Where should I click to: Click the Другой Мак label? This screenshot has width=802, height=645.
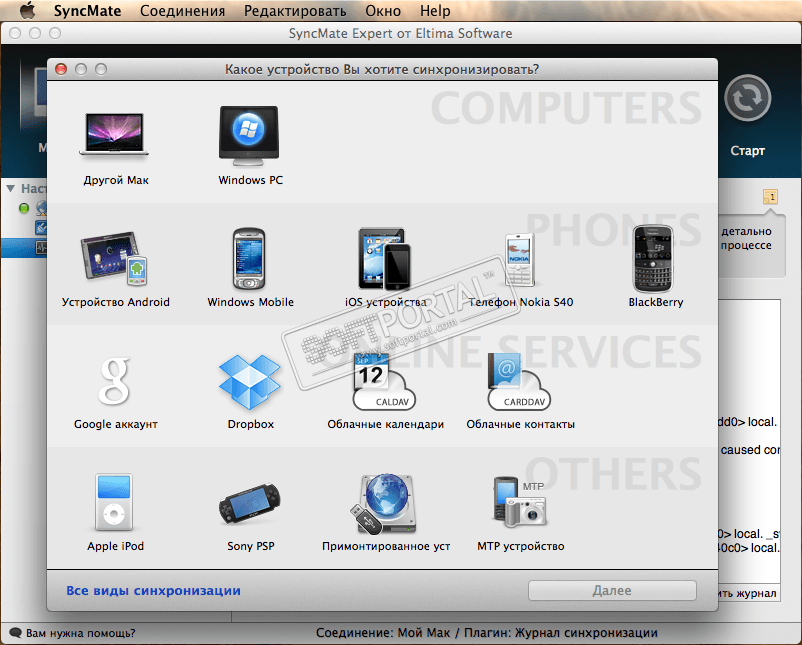(x=116, y=180)
